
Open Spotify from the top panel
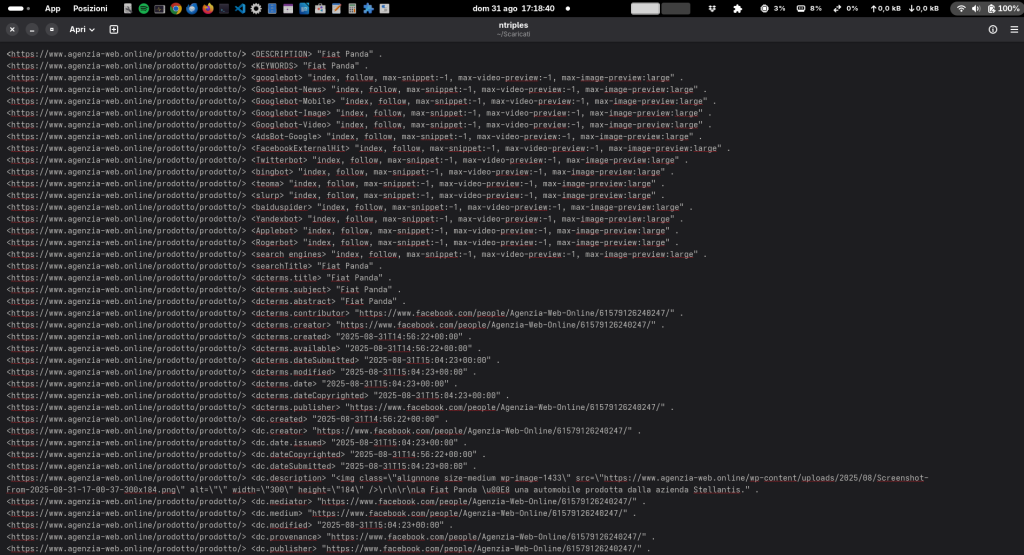pyautogui.click(x=145, y=8)
